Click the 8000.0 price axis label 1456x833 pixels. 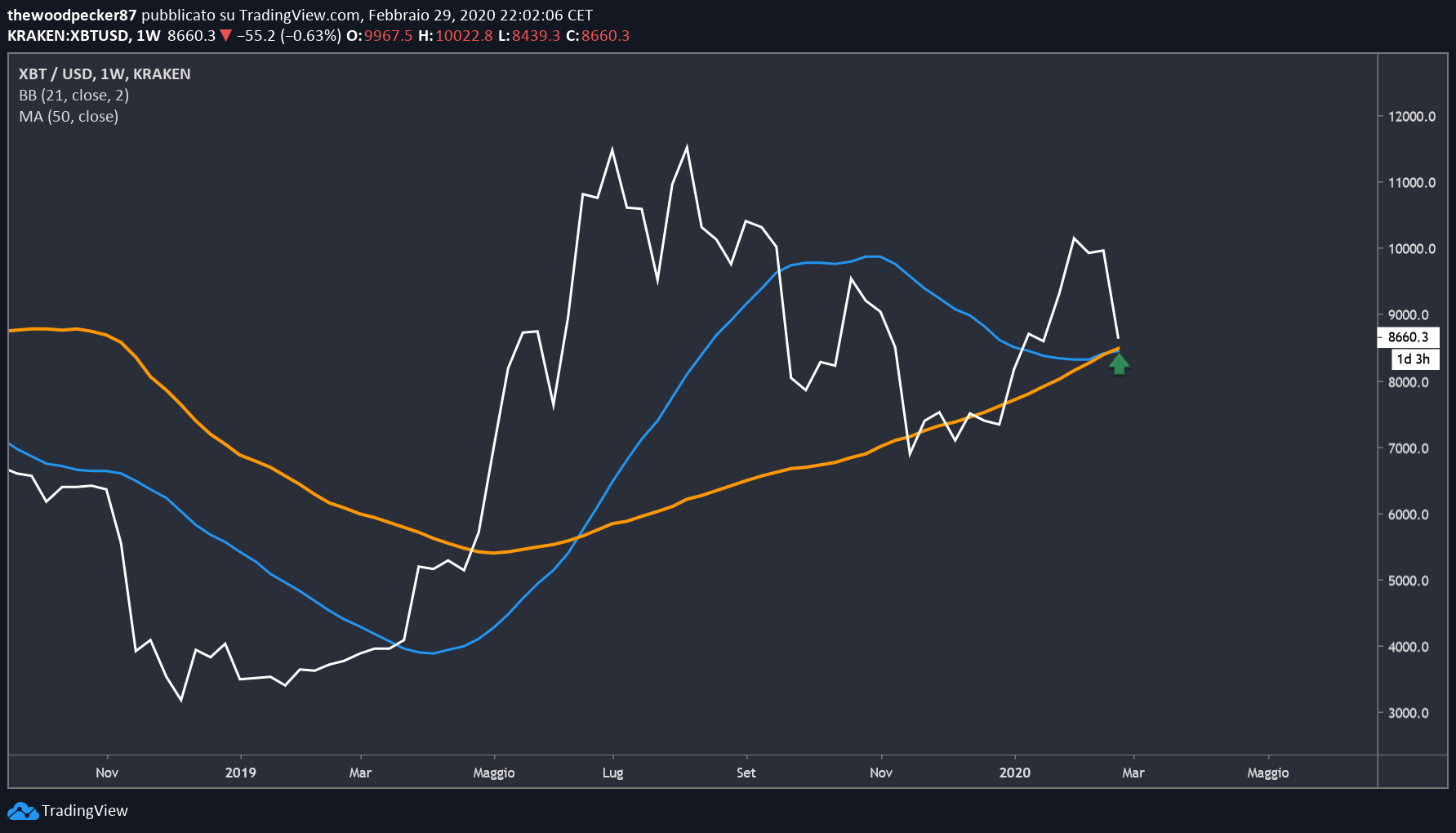coord(1409,382)
